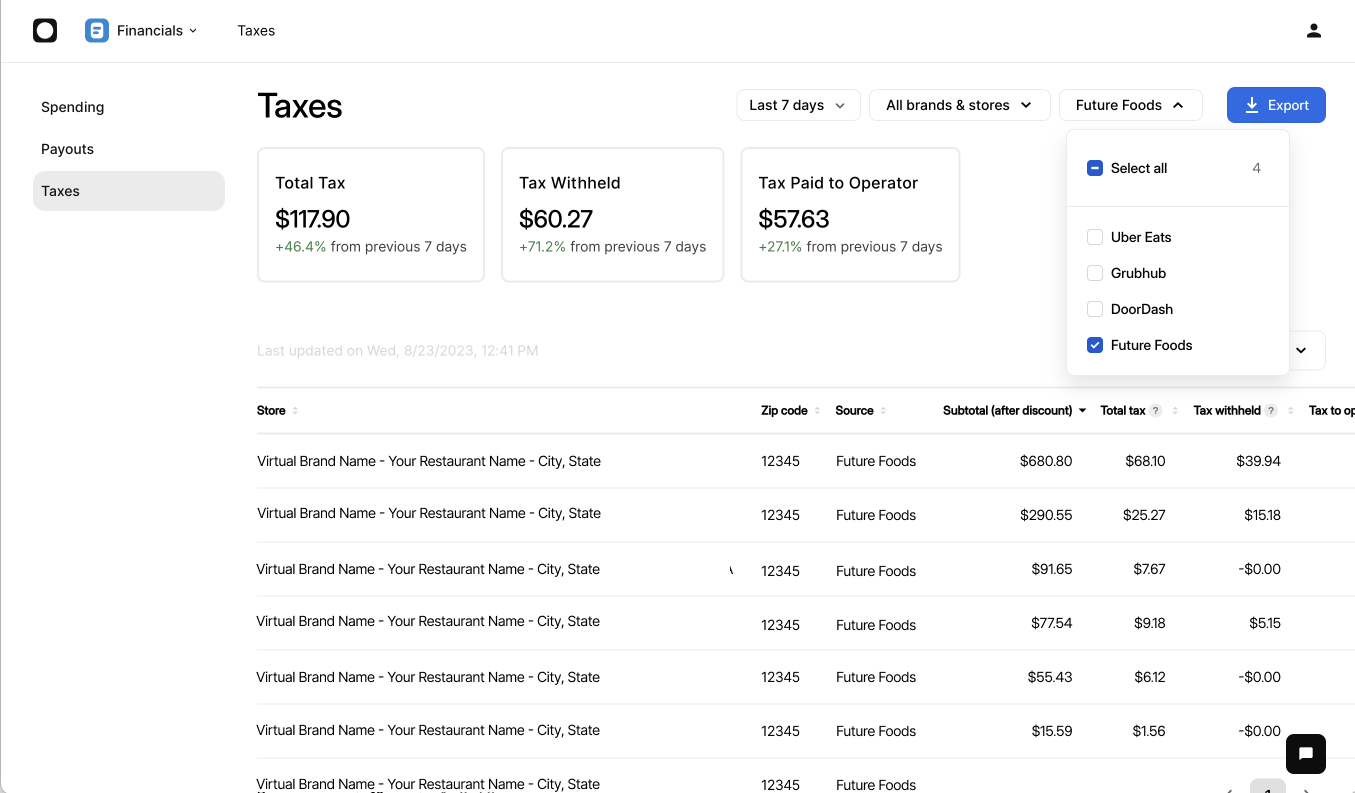Click the $25.27 total tax cell
The height and width of the screenshot is (793, 1355).
(x=1145, y=515)
